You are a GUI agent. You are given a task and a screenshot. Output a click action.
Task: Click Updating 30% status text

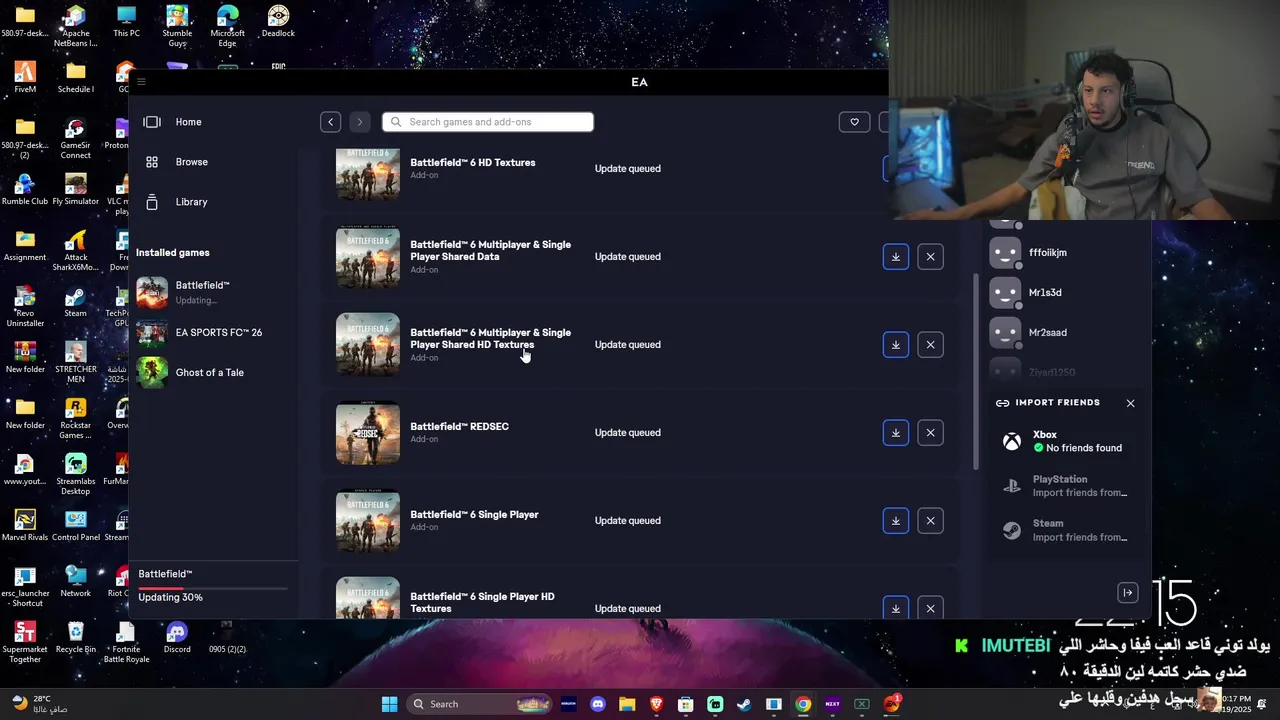point(170,597)
